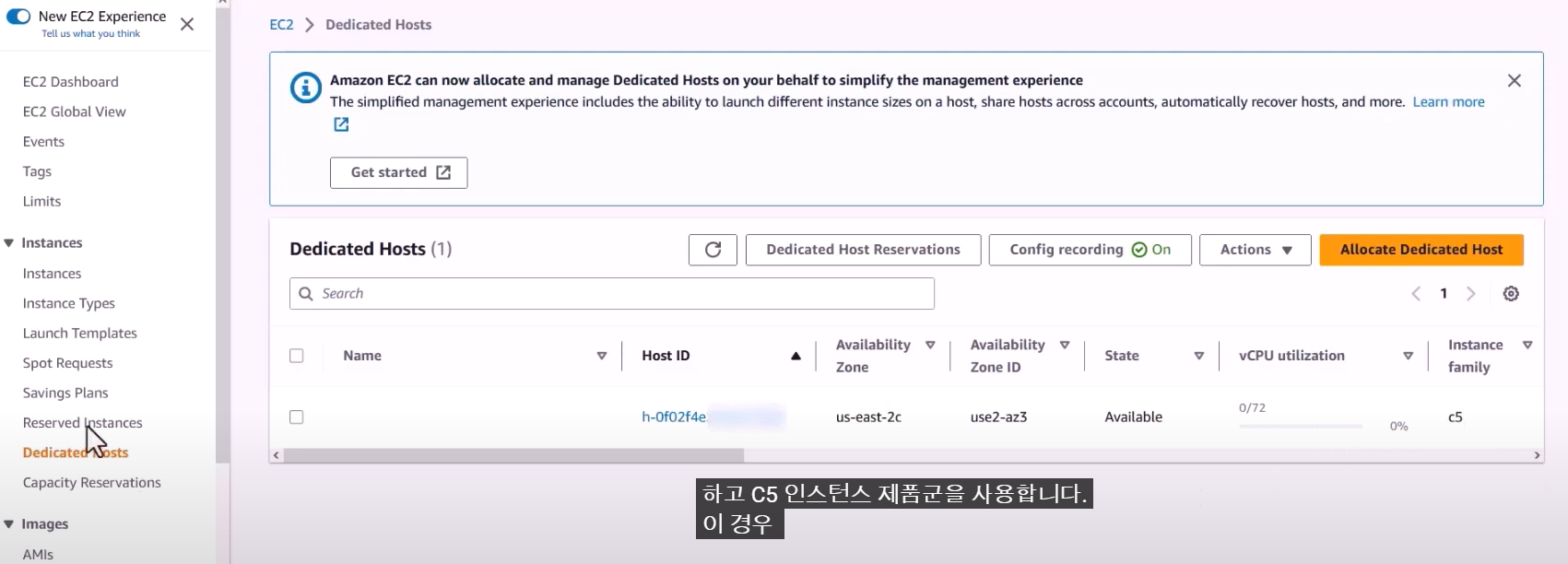Open the Actions dropdown
1568x564 pixels.
pos(1256,250)
